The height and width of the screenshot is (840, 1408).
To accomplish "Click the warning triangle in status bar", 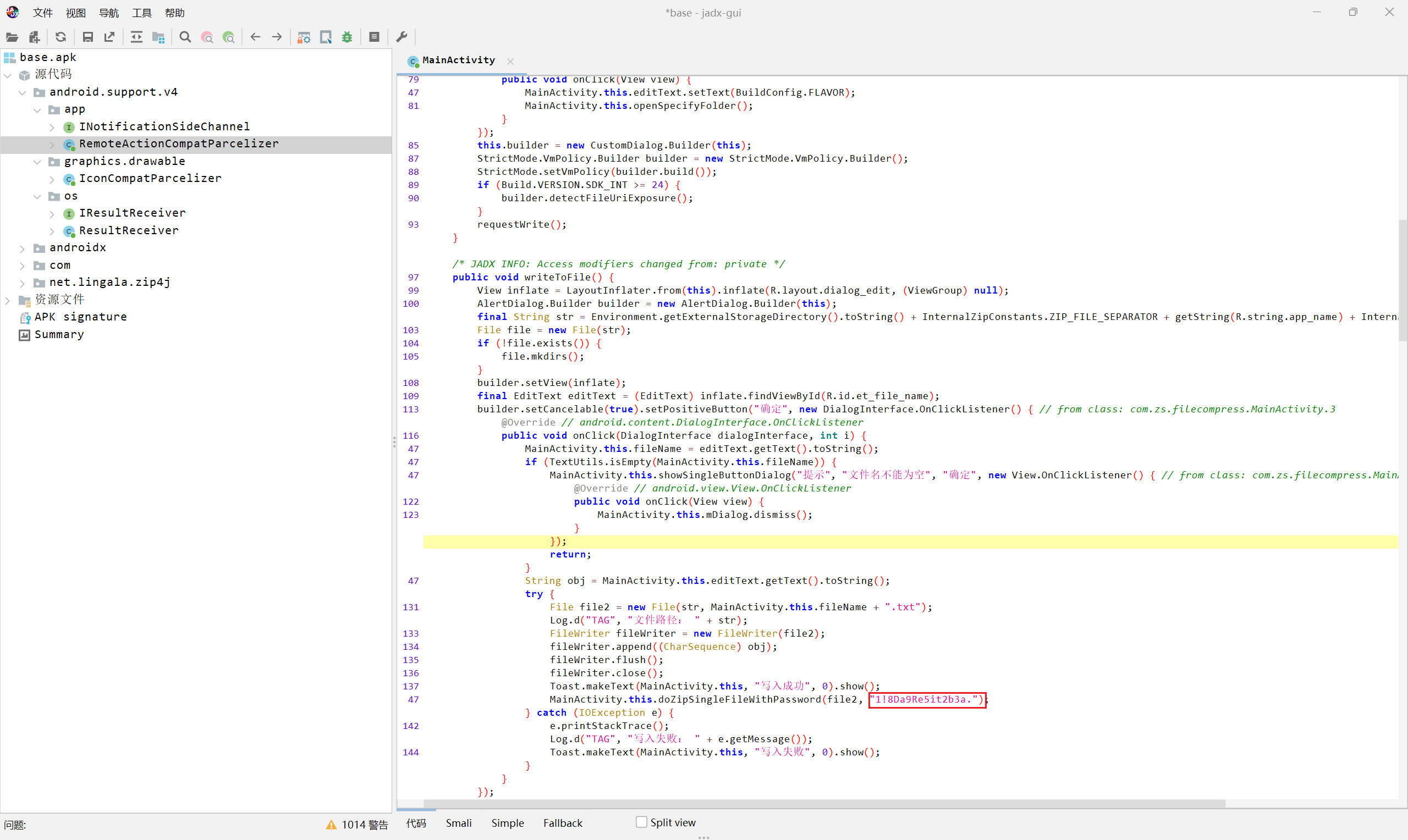I will pos(331,825).
